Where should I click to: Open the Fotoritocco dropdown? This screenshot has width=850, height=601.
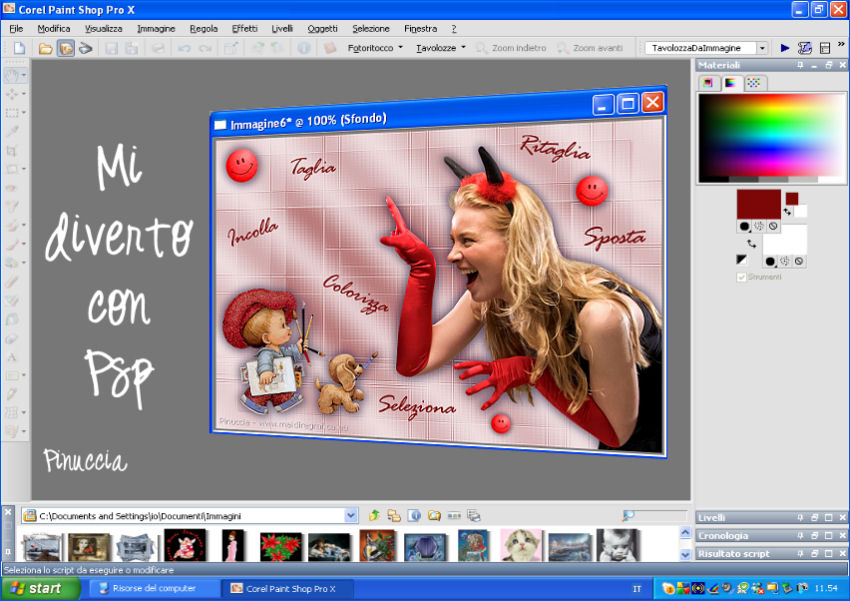coord(375,48)
